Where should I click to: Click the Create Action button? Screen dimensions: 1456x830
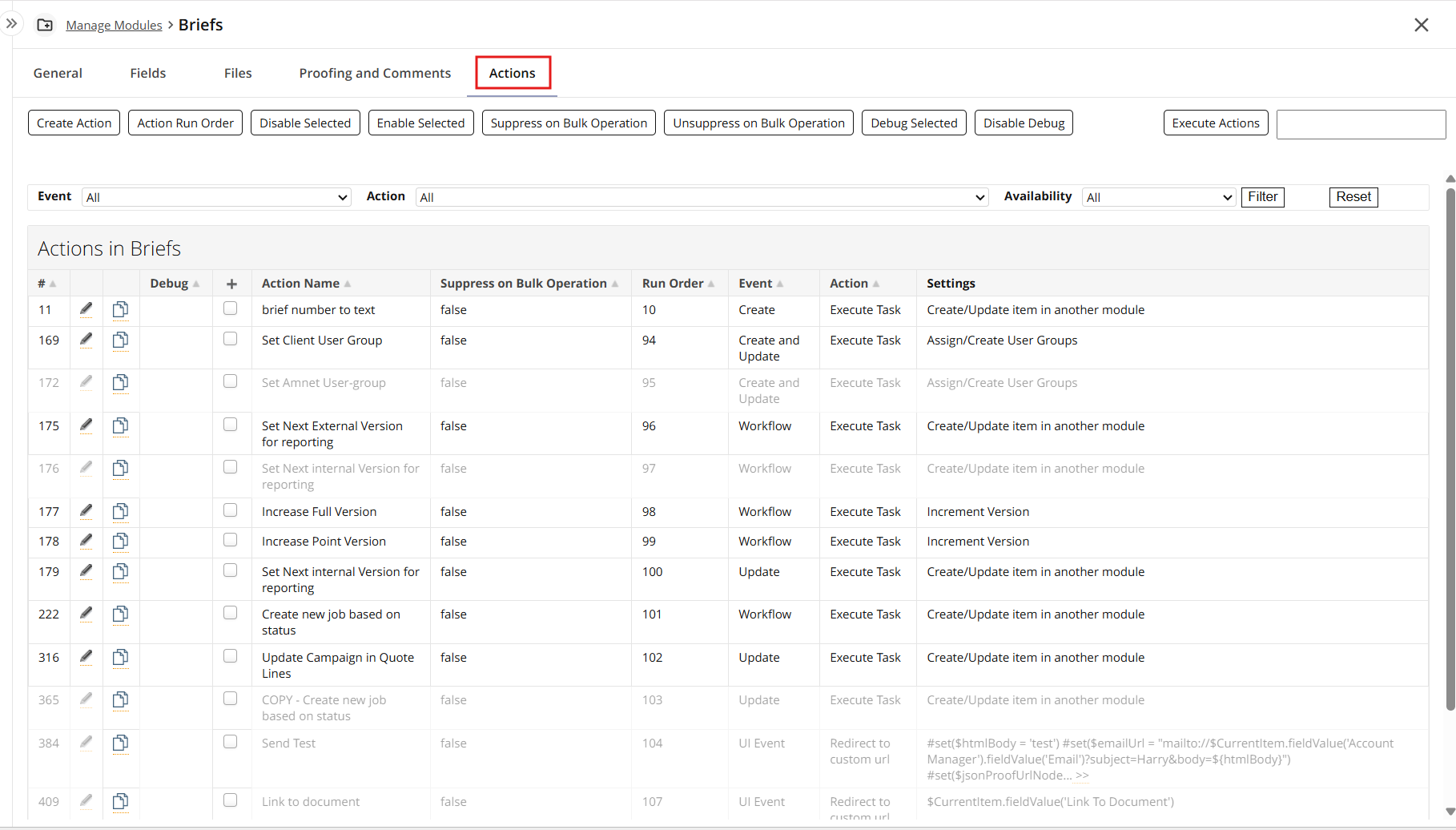pos(74,123)
